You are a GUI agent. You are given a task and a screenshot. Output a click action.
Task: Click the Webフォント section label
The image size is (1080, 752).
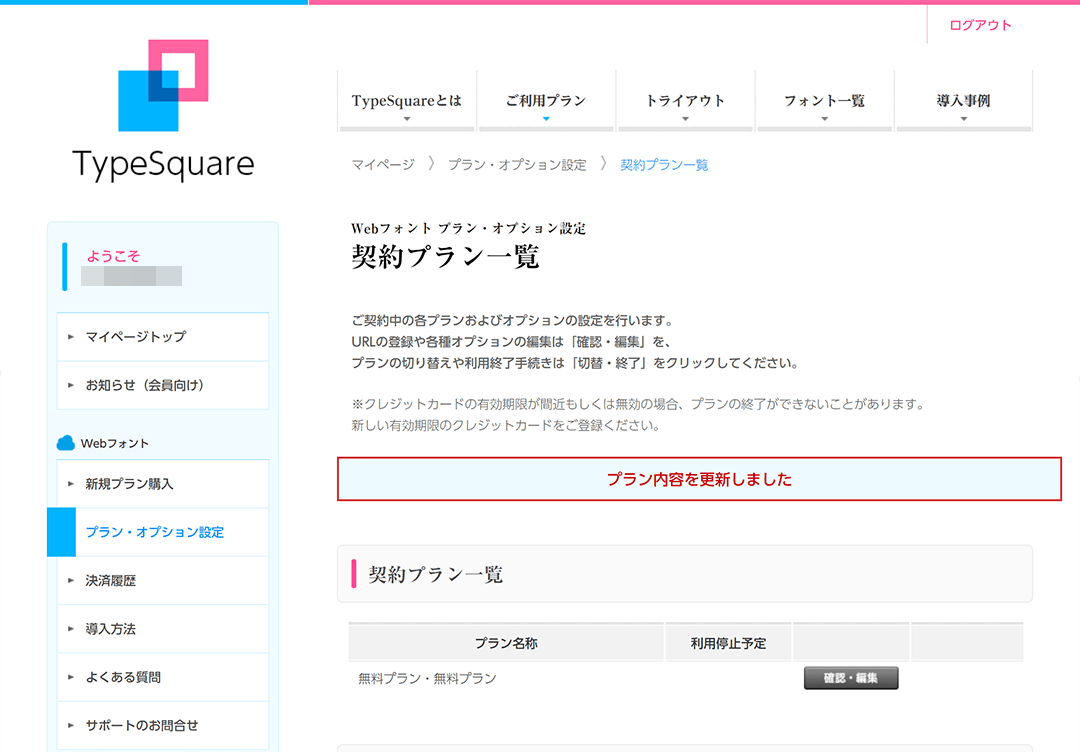pyautogui.click(x=114, y=443)
